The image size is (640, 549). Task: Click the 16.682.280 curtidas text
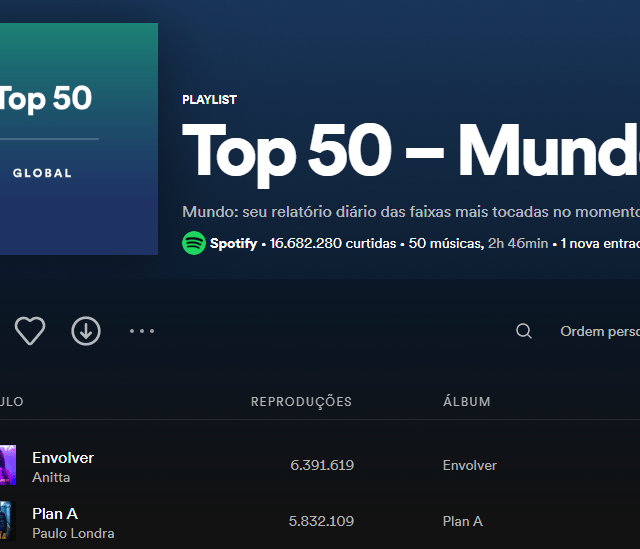click(x=333, y=243)
